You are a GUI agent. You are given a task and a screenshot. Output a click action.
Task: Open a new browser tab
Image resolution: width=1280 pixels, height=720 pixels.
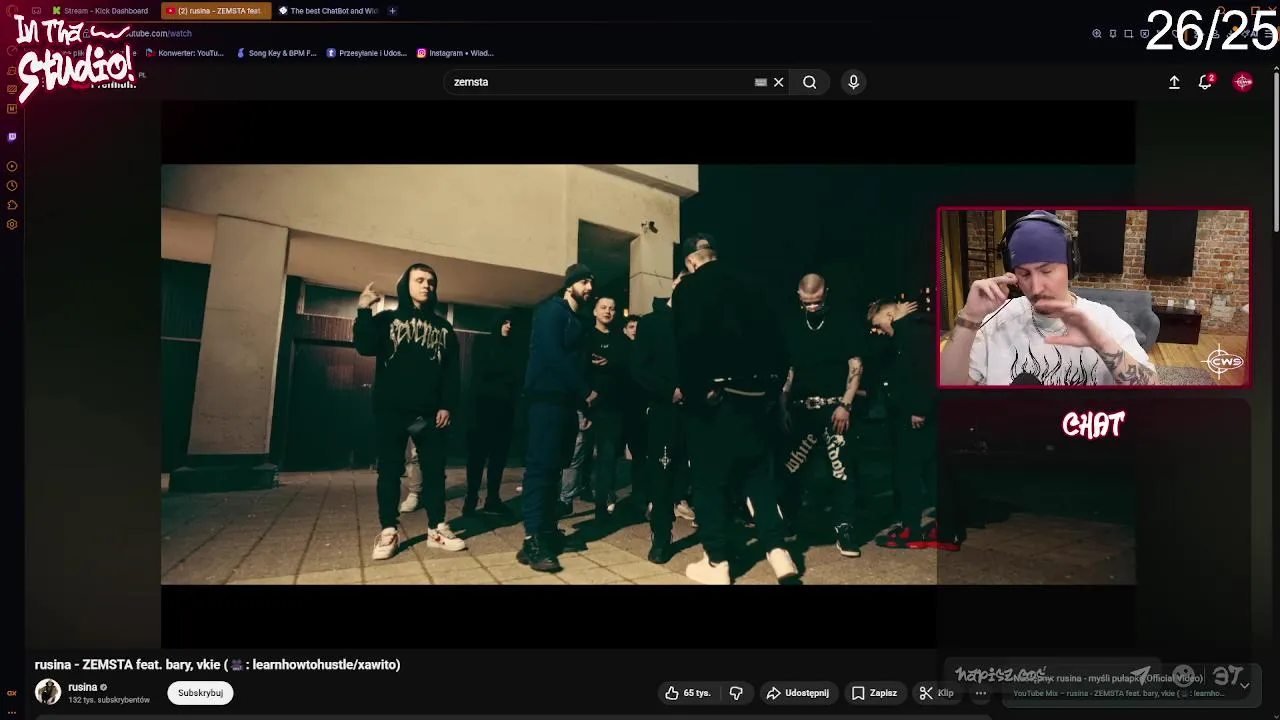(x=392, y=11)
